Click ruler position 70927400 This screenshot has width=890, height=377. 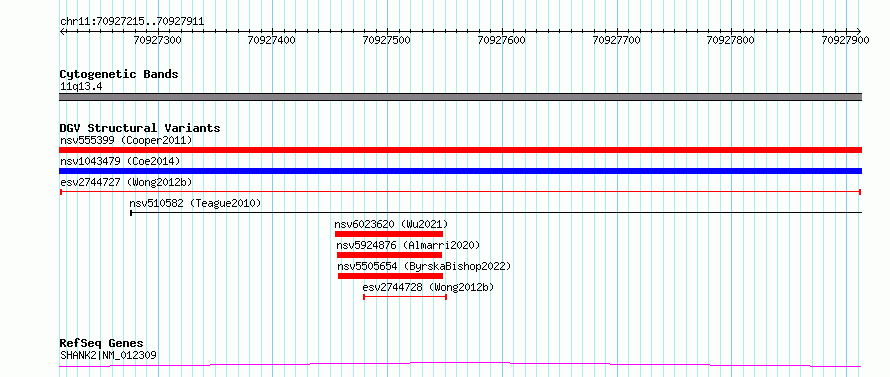click(272, 40)
